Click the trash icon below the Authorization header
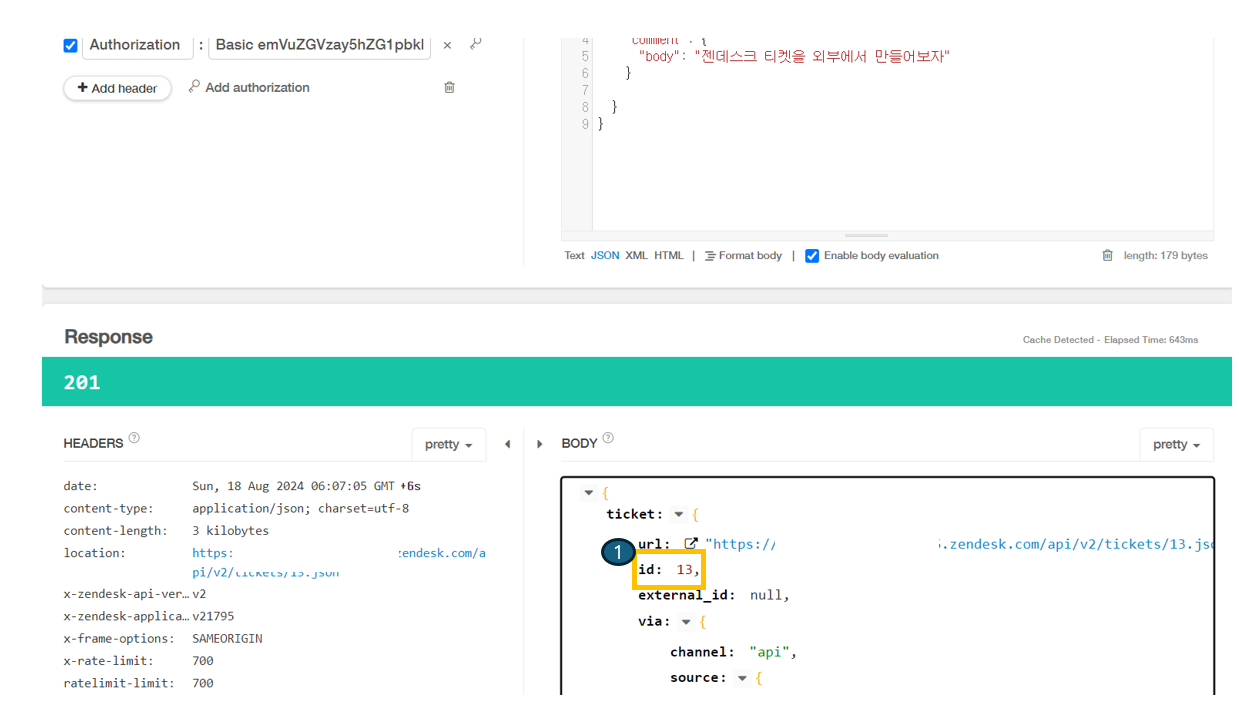Screen dimensions: 1239x717 point(449,88)
